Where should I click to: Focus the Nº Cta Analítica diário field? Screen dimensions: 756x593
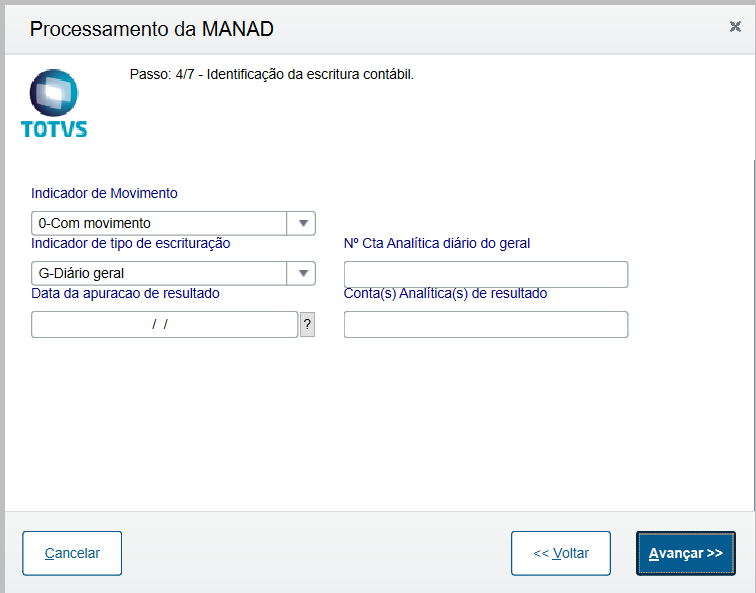pyautogui.click(x=486, y=274)
